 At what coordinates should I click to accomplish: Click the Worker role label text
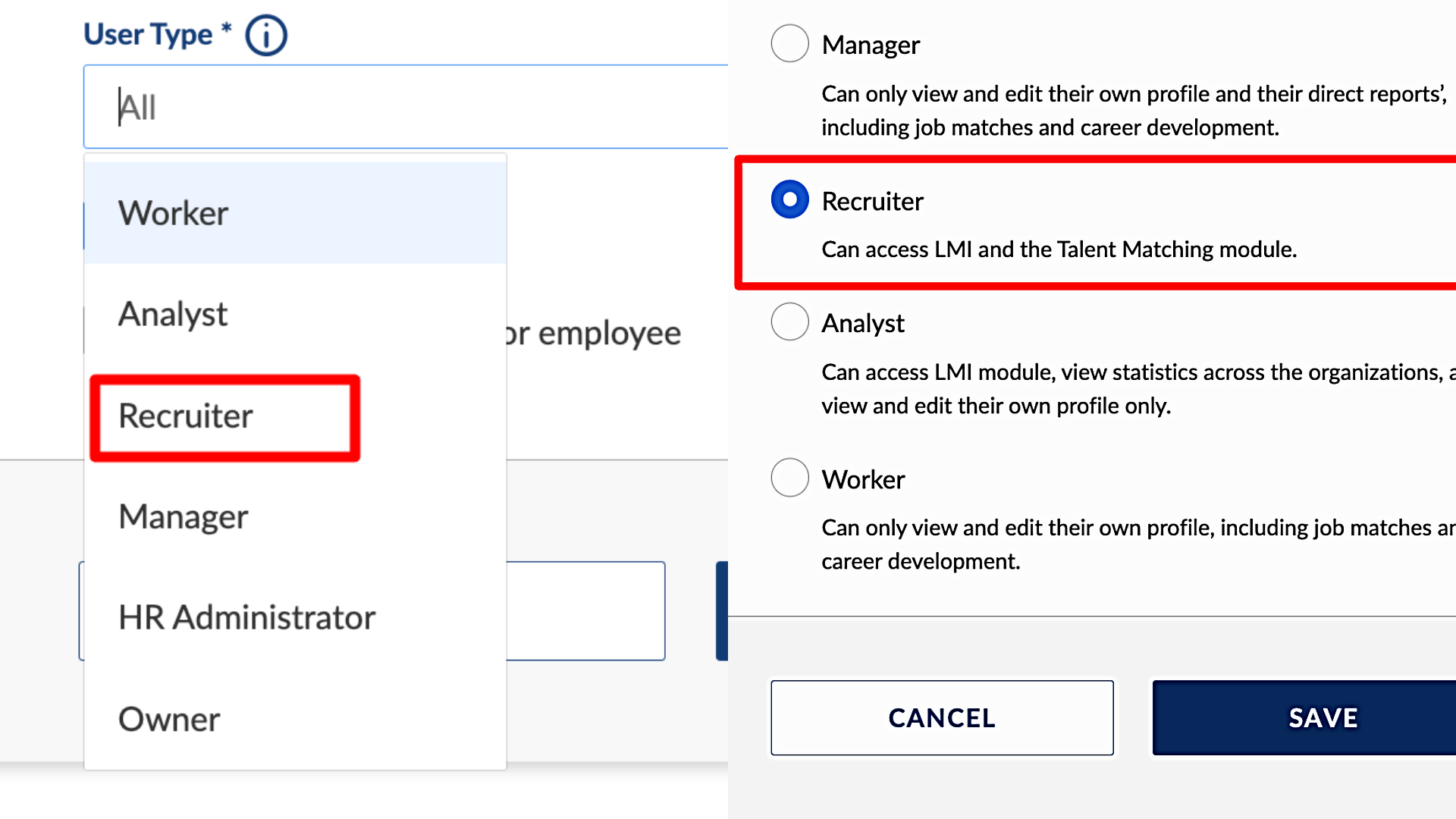pyautogui.click(x=863, y=479)
